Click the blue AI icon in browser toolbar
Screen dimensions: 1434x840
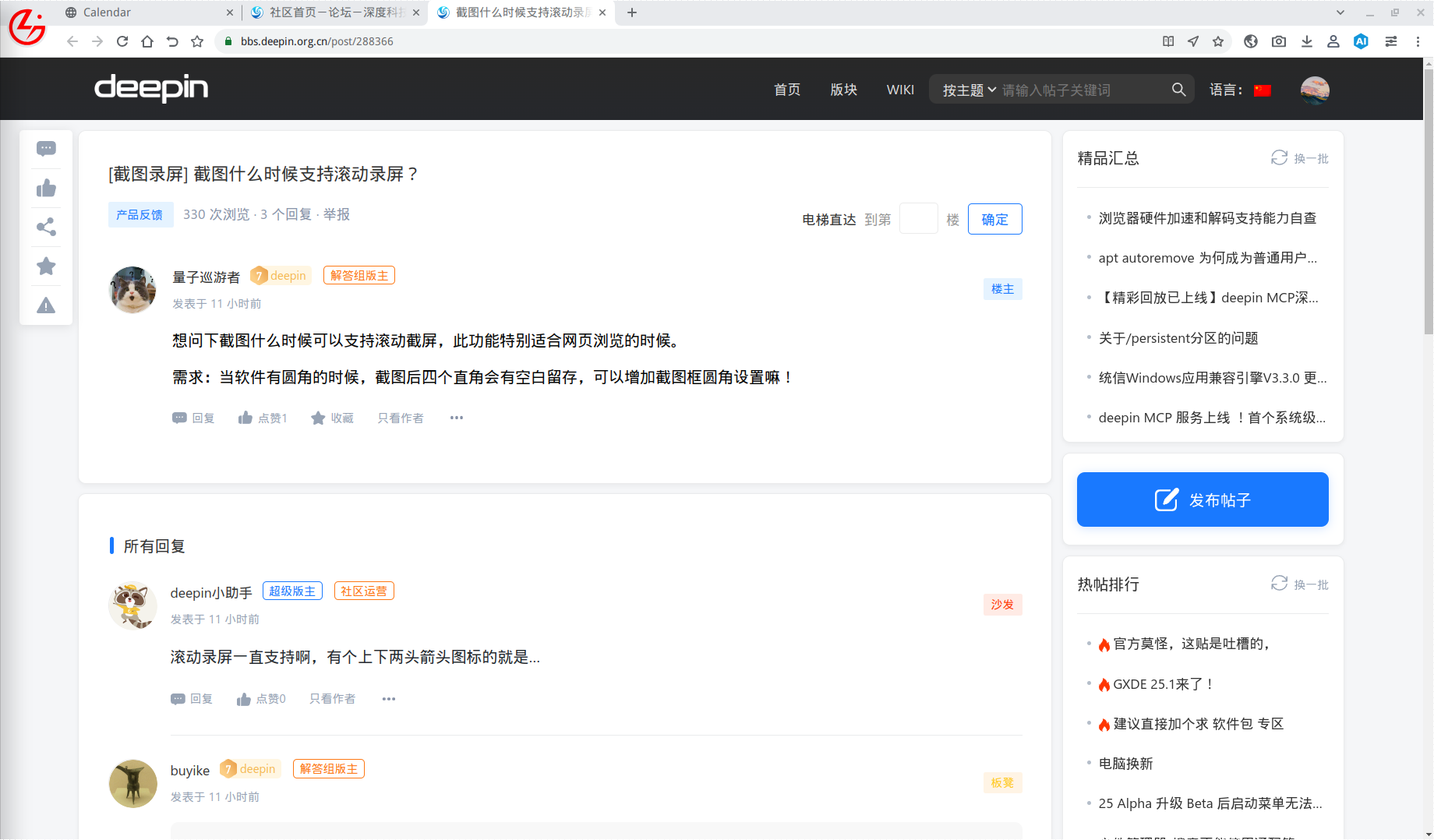pyautogui.click(x=1361, y=41)
